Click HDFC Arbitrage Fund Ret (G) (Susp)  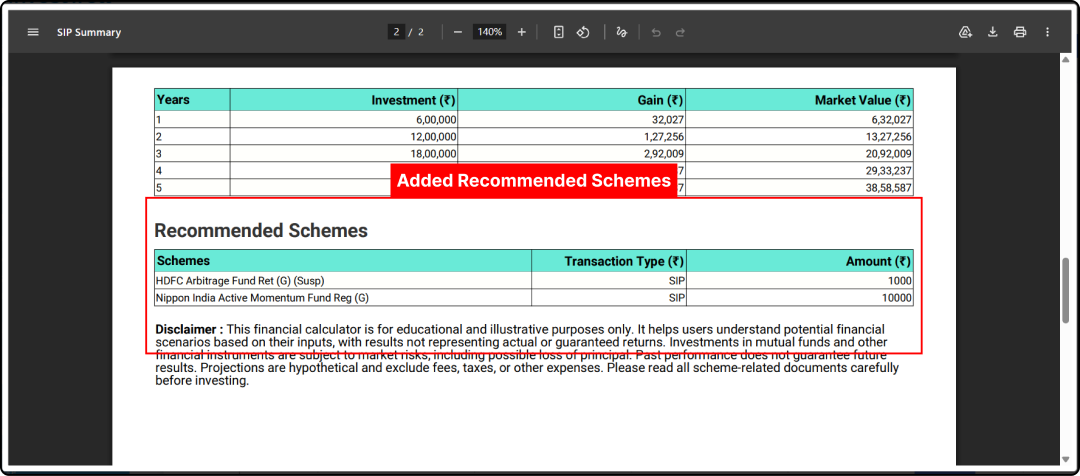click(x=343, y=280)
